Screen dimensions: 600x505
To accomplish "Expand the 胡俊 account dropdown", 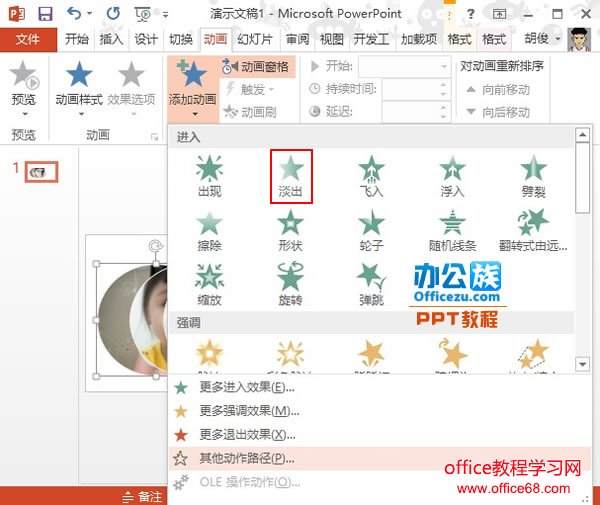I will [558, 39].
